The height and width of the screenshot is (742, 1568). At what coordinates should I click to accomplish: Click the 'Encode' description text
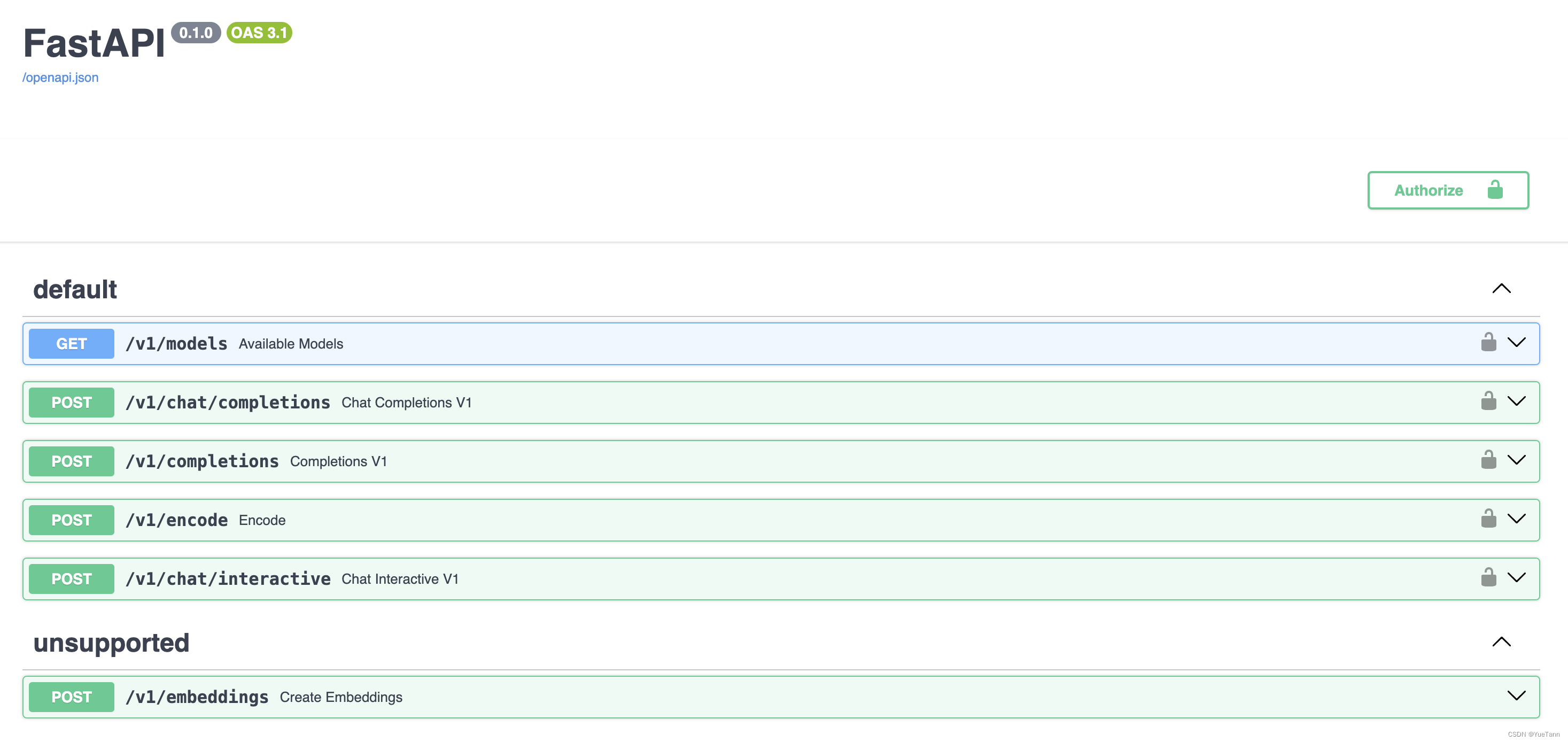tap(262, 521)
